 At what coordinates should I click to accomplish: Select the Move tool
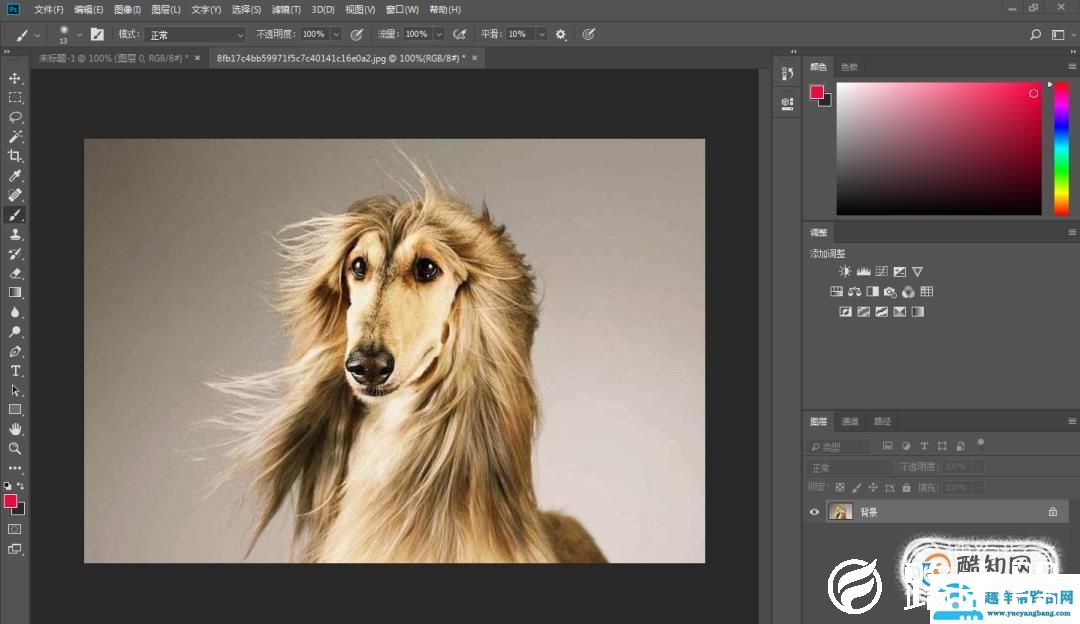(x=15, y=78)
